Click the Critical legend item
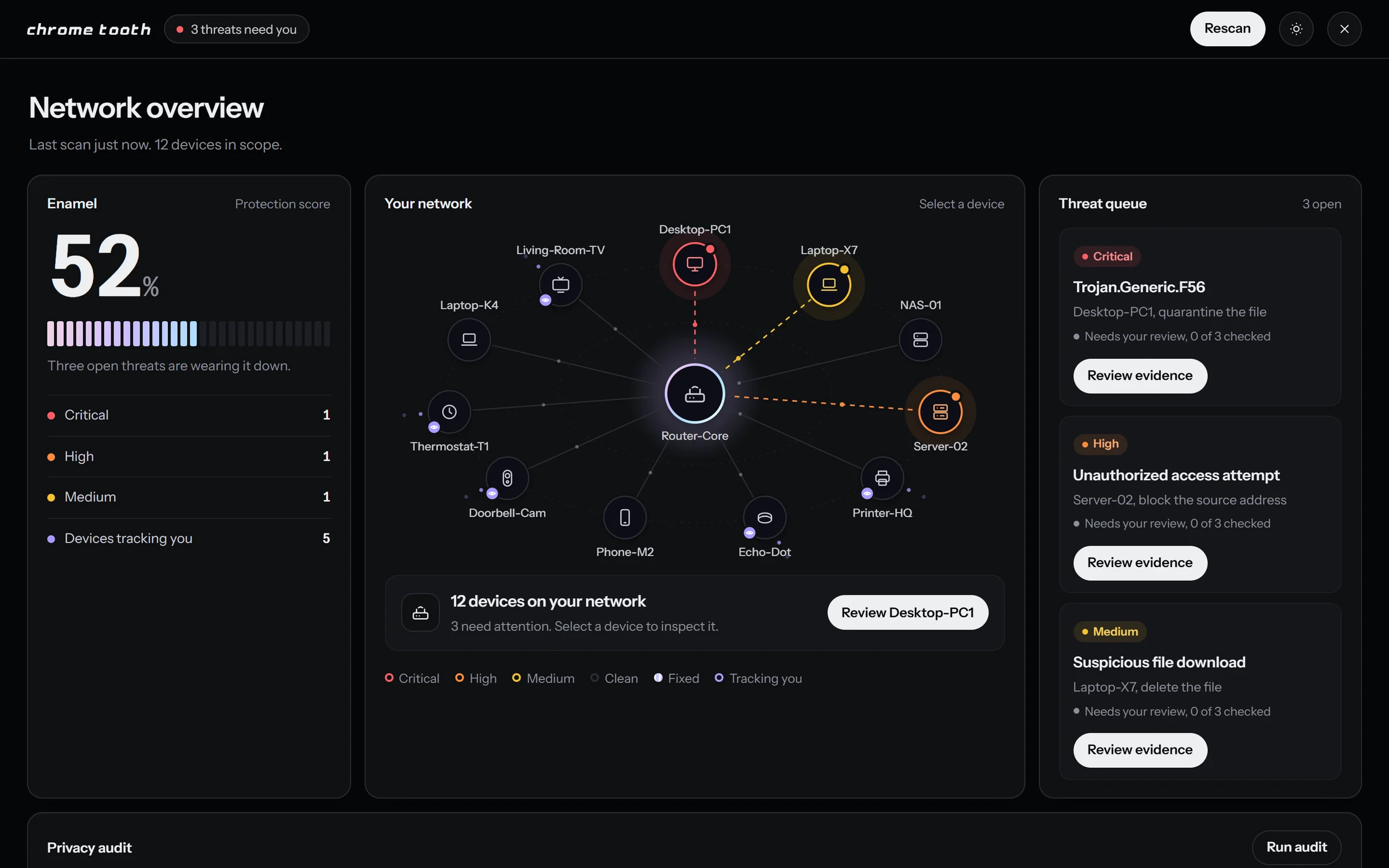The image size is (1389, 868). (412, 678)
